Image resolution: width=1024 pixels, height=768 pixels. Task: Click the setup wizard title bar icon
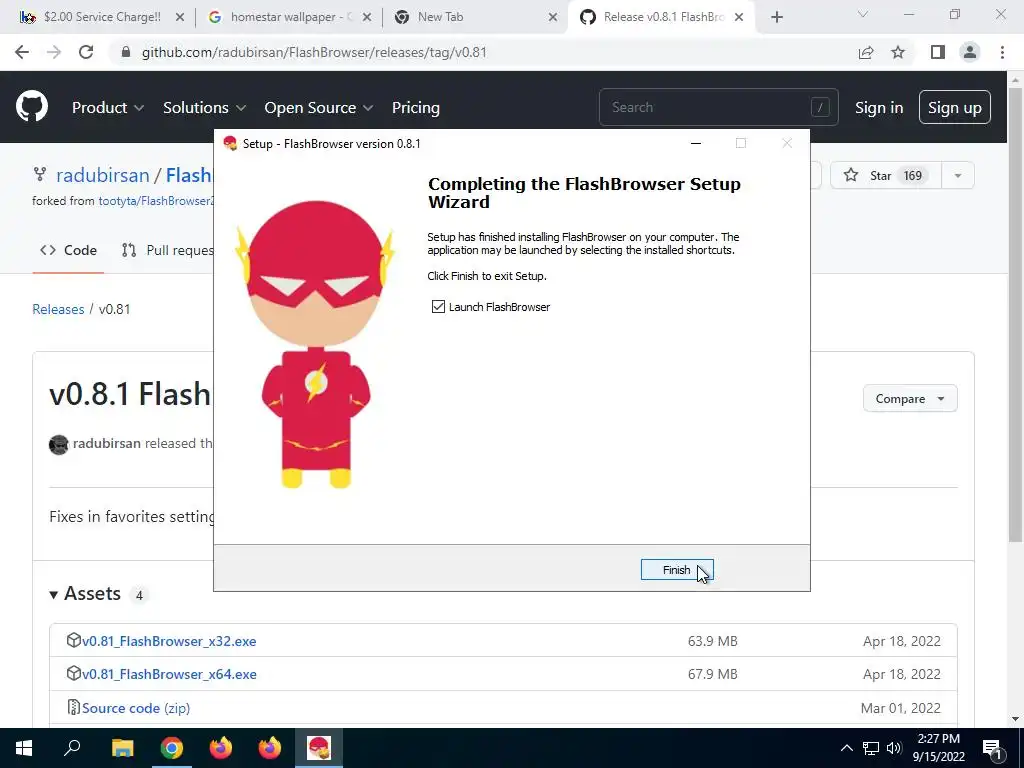tap(230, 144)
